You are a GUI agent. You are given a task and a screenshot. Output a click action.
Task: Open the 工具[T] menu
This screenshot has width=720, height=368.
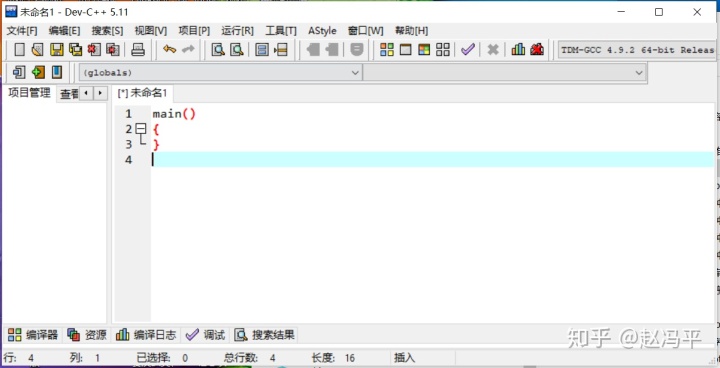(281, 31)
